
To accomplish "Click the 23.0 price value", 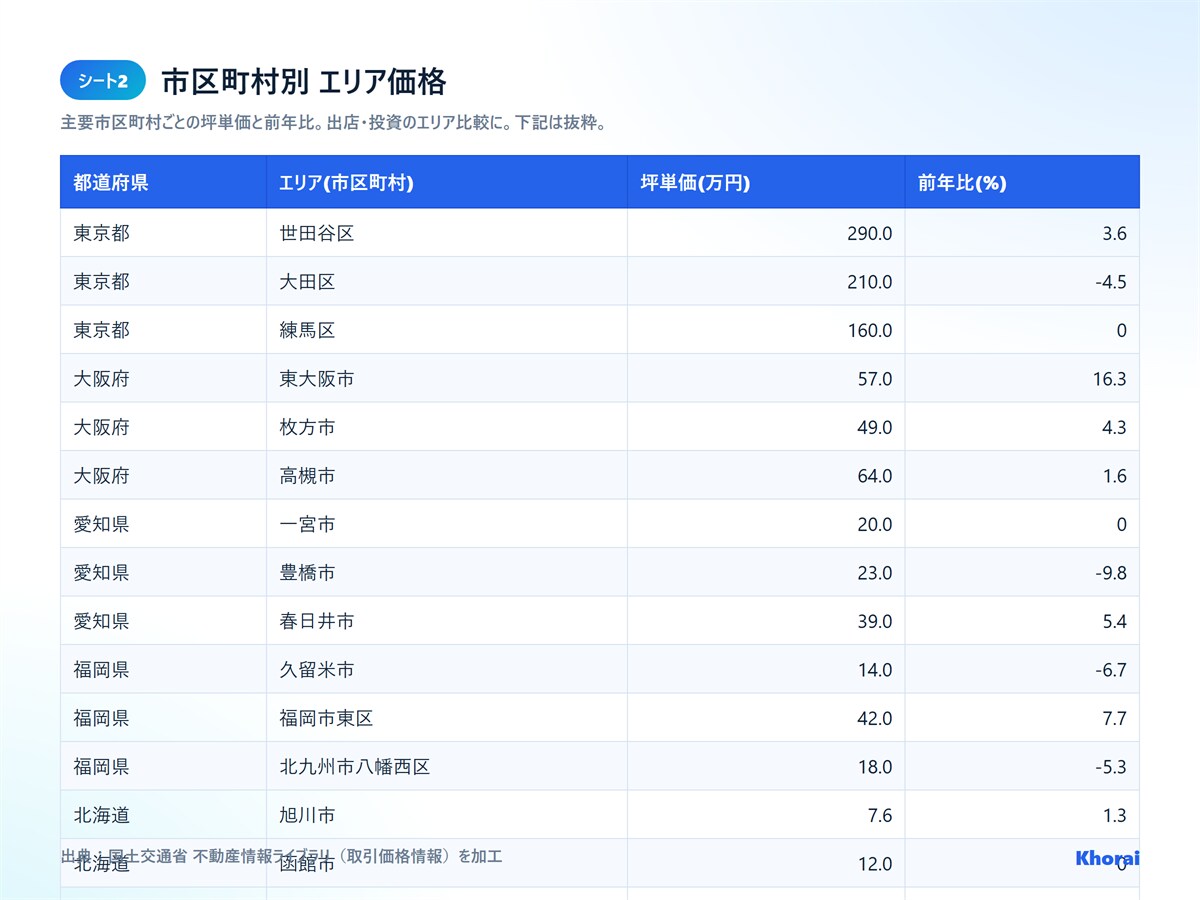I will pyautogui.click(x=875, y=573).
